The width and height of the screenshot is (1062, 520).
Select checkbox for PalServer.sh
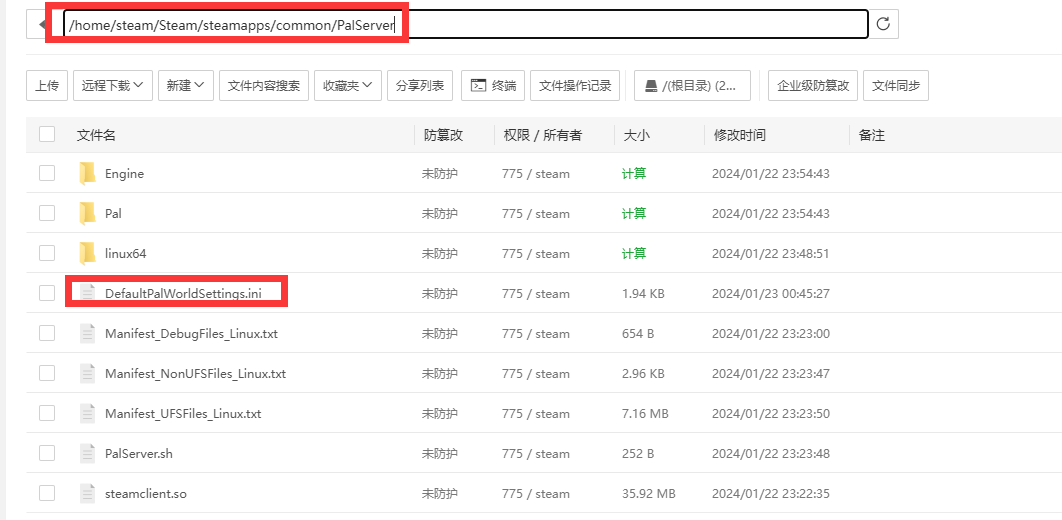click(x=47, y=453)
